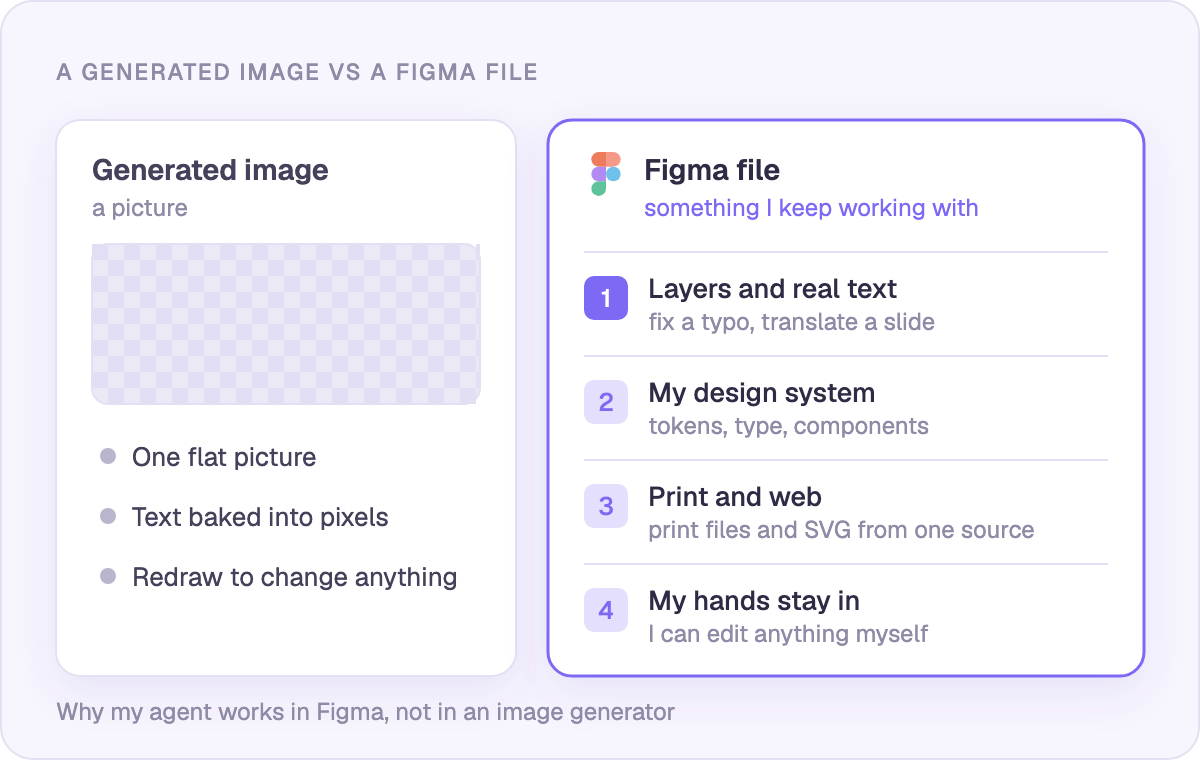Click the 'Why my agent works in Figma' caption
The height and width of the screenshot is (760, 1200).
(x=366, y=713)
